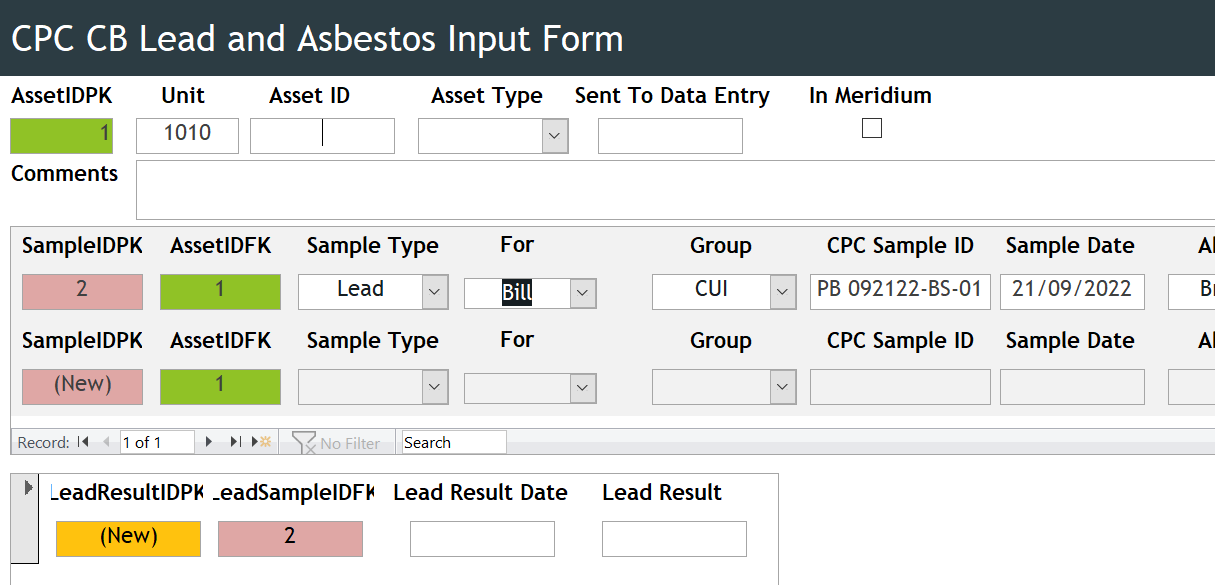Expand the Asset Type dropdown

tap(555, 136)
